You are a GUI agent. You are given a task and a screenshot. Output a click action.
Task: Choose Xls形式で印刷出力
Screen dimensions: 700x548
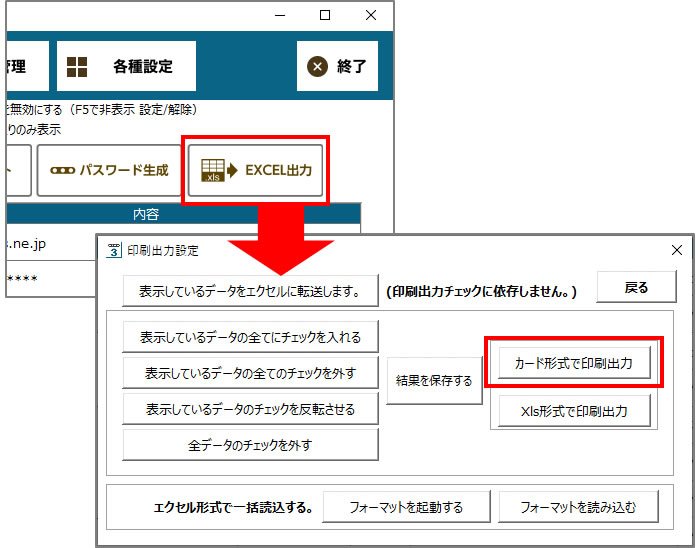click(573, 411)
